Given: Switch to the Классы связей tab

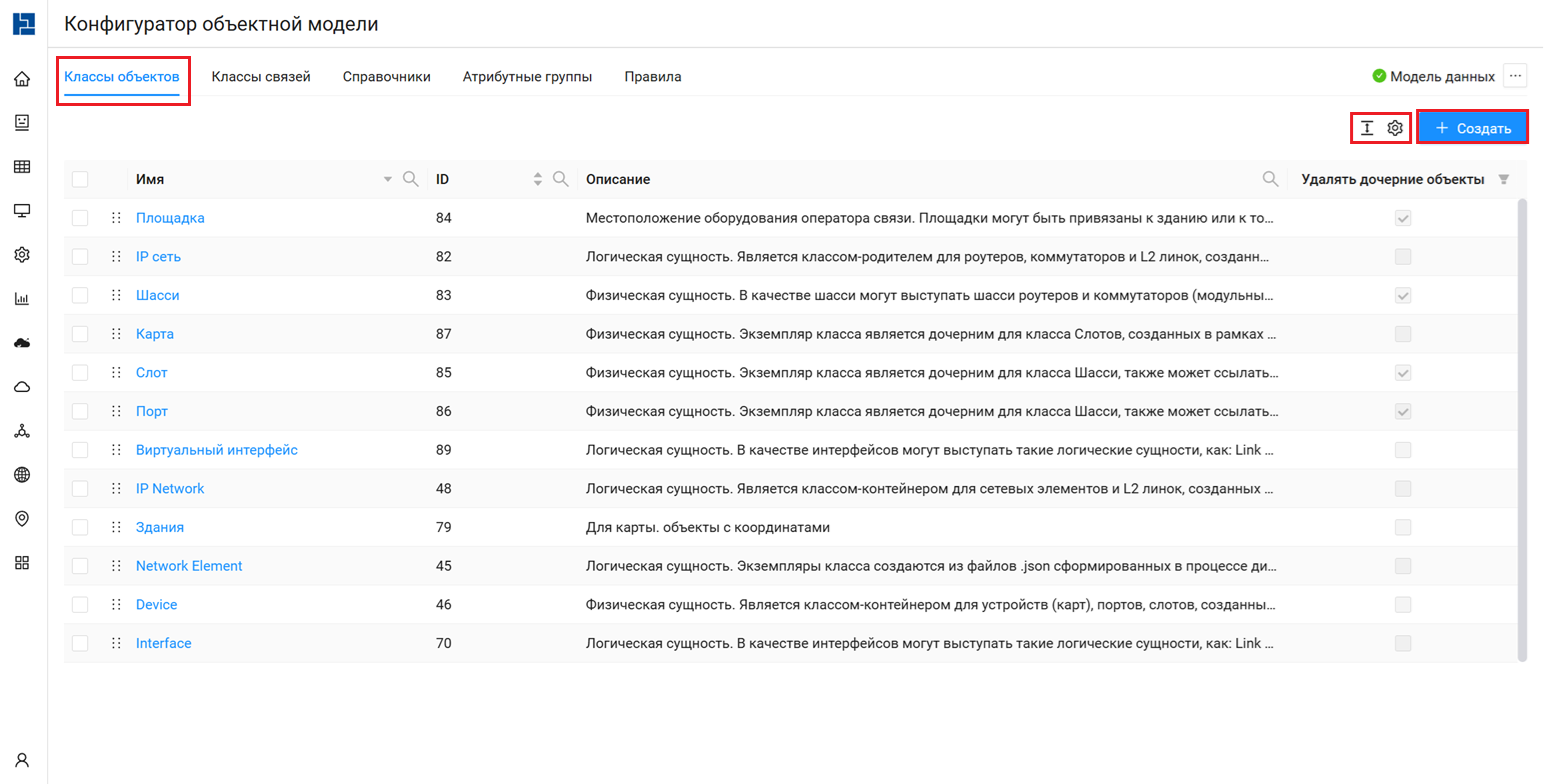Looking at the screenshot, I should [261, 77].
